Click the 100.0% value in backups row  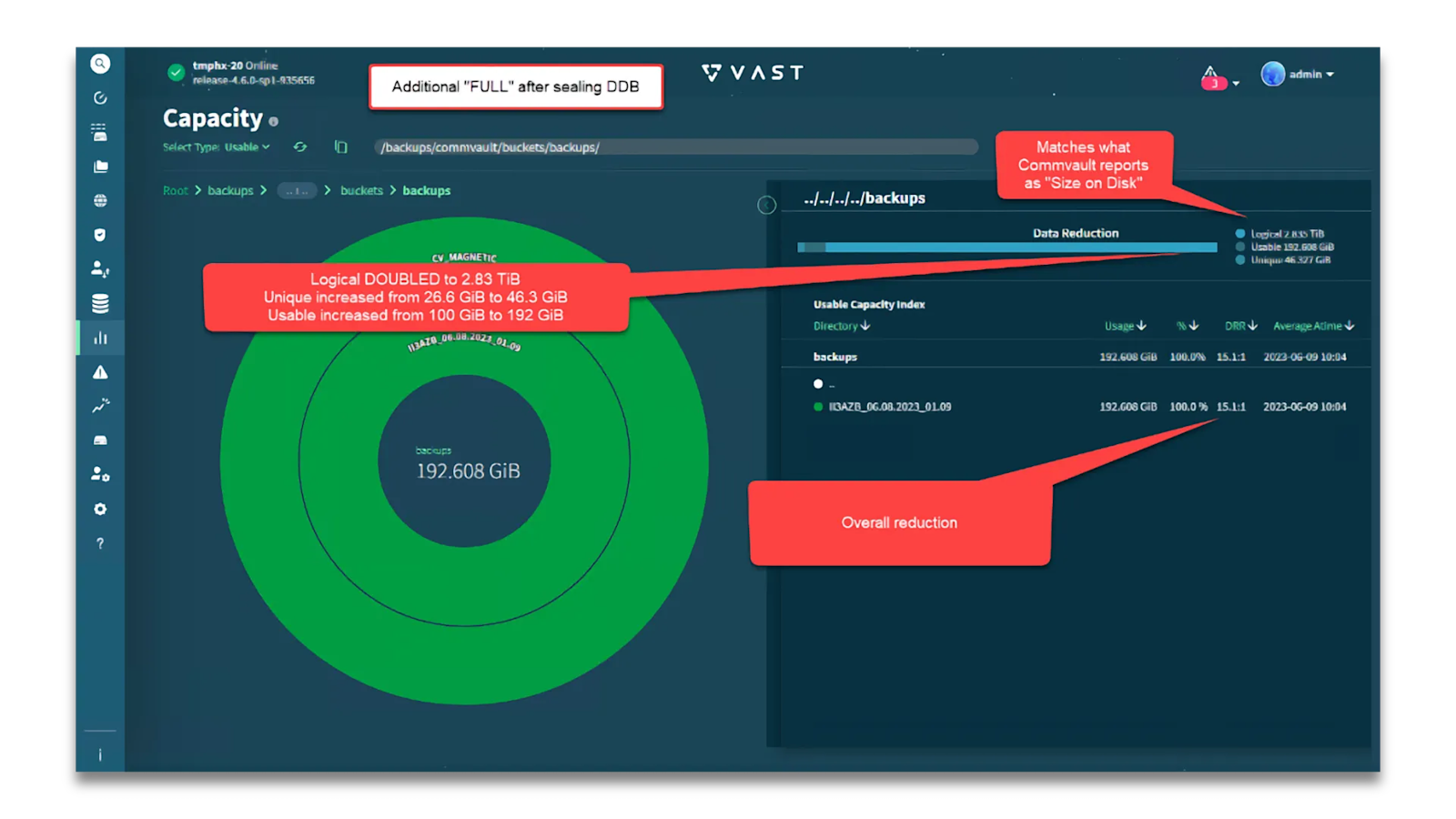1188,357
